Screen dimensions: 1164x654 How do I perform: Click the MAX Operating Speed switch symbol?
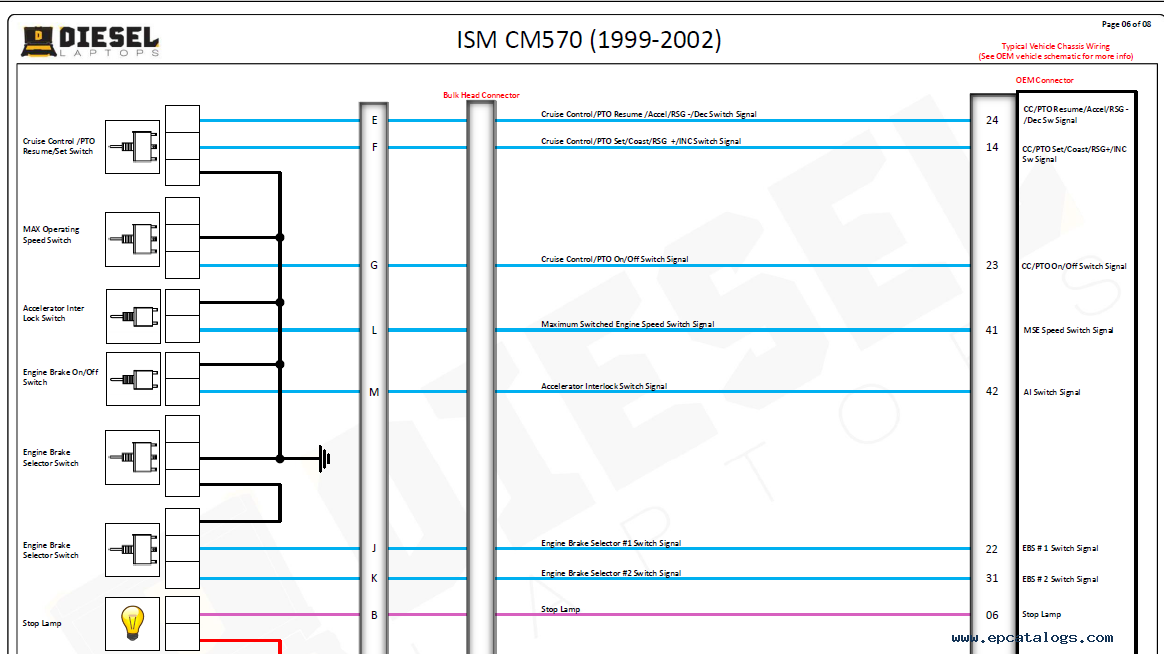(133, 239)
